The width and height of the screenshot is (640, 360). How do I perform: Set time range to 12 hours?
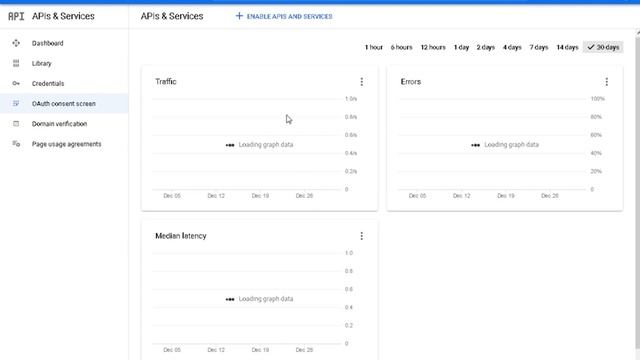[x=433, y=47]
